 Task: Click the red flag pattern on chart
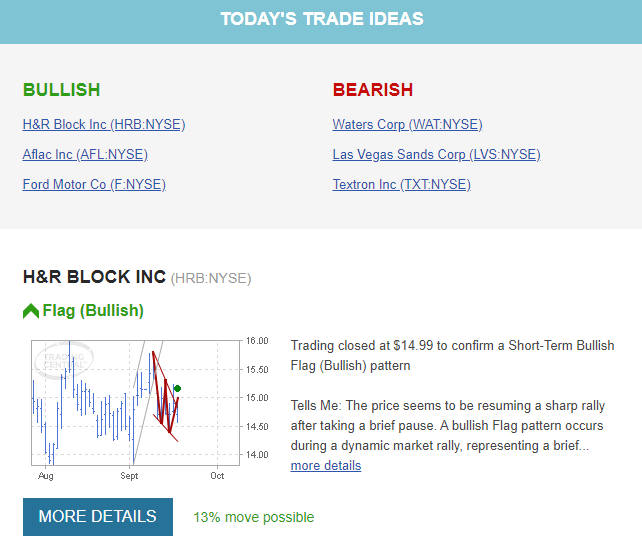[x=165, y=396]
